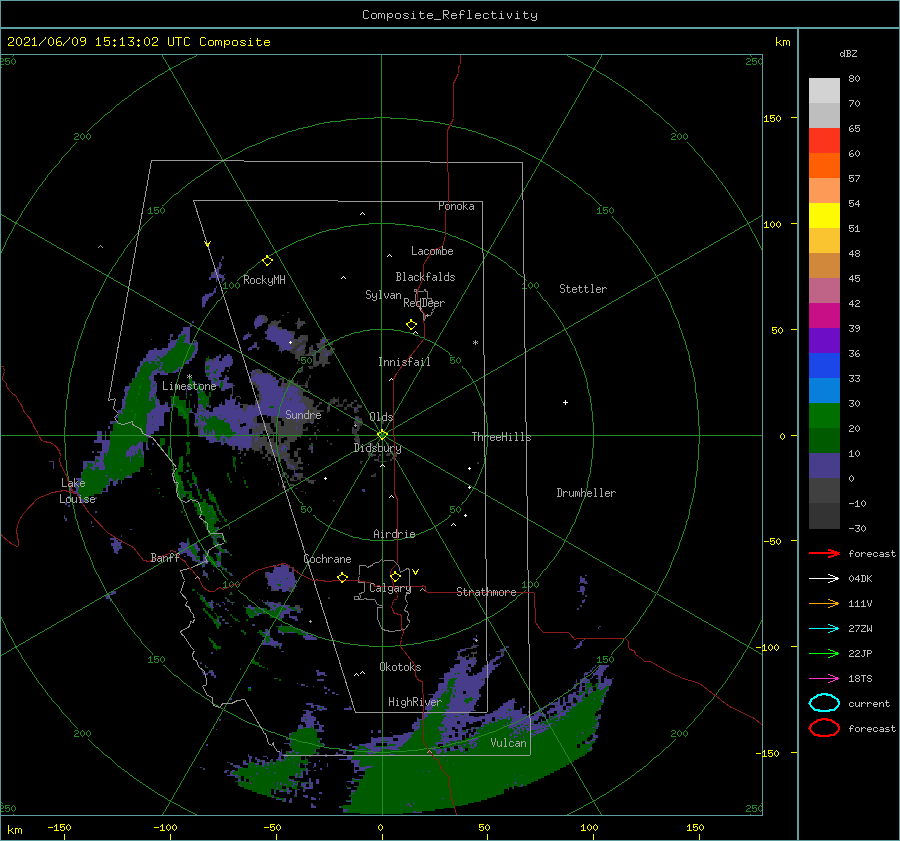This screenshot has height=841, width=900.
Task: Click the yellow diamond marker below Cochrane
Action: click(343, 577)
